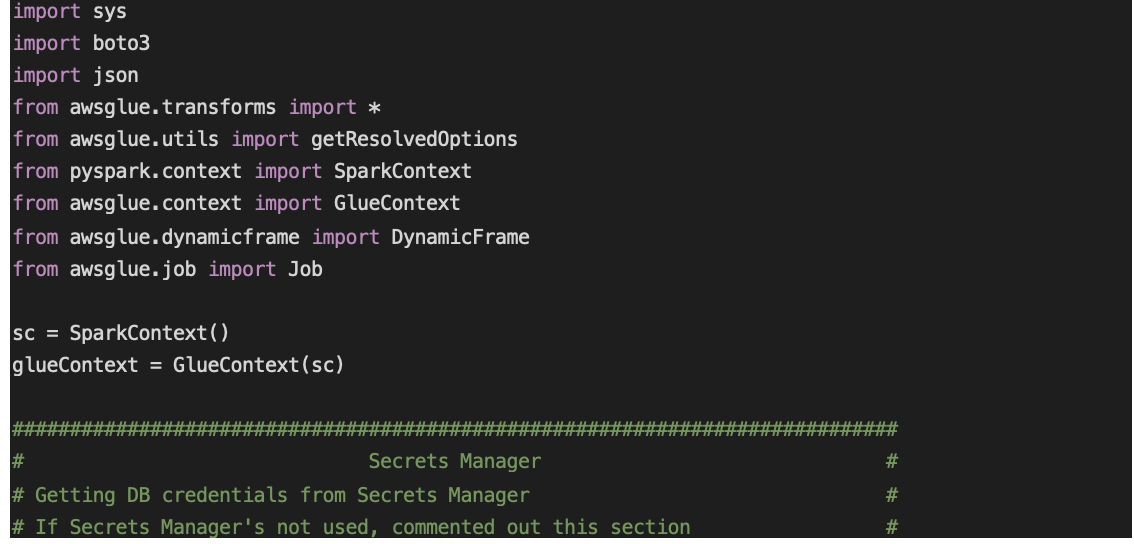Click the "SparkContext()" constructor call
This screenshot has height=544, width=1134.
pyautogui.click(x=149, y=333)
